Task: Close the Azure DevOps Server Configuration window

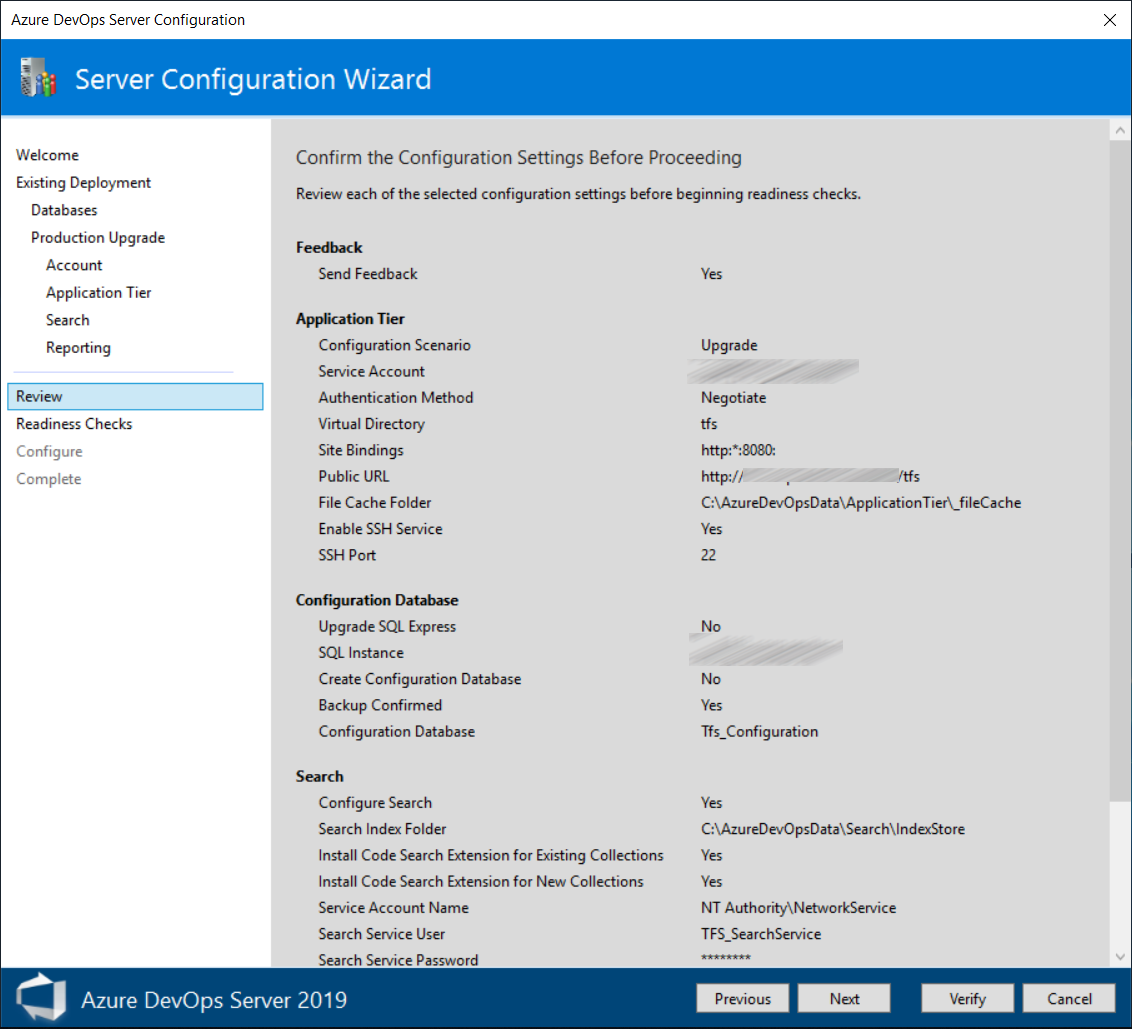Action: (1110, 19)
